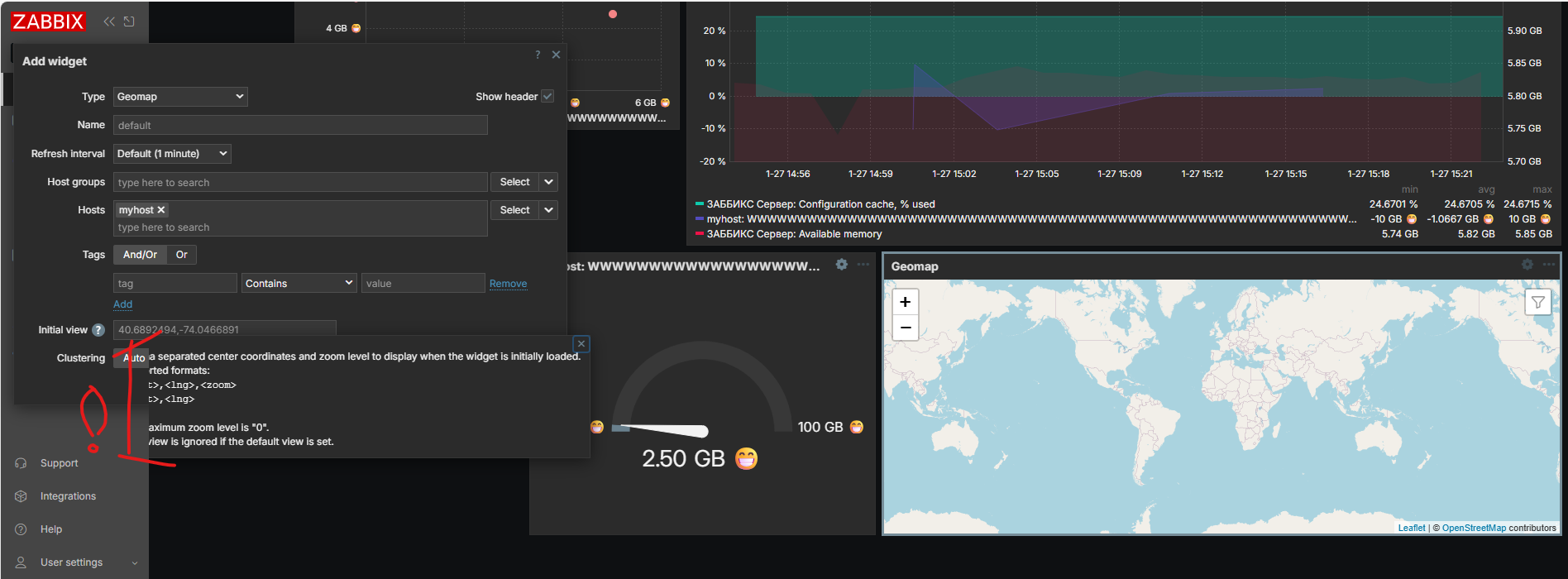Click the sidebar kiosk mode icon
This screenshot has width=1568, height=579.
(129, 22)
